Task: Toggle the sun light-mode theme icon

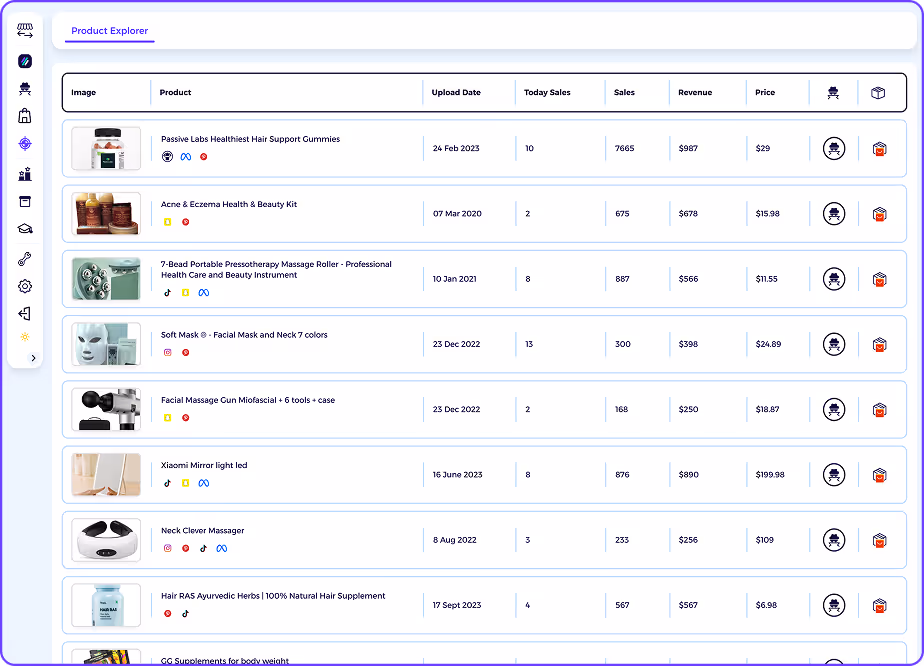Action: [25, 337]
